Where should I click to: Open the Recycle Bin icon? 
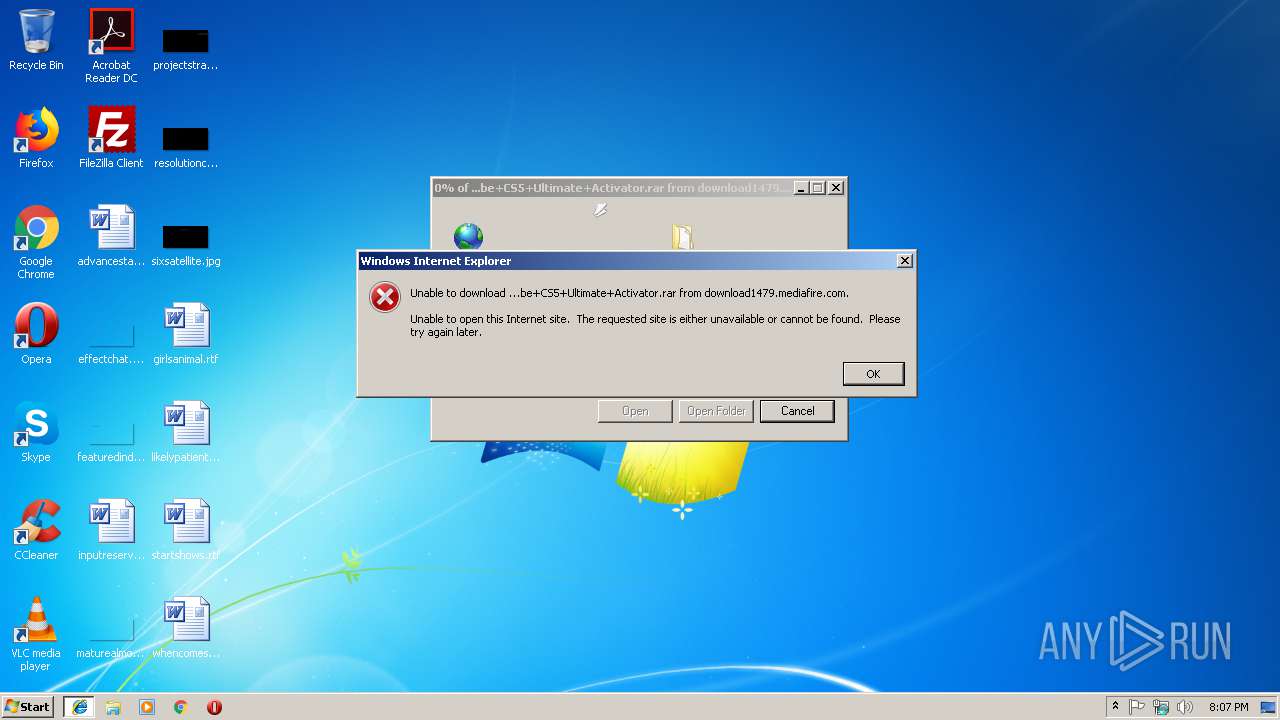pyautogui.click(x=36, y=41)
